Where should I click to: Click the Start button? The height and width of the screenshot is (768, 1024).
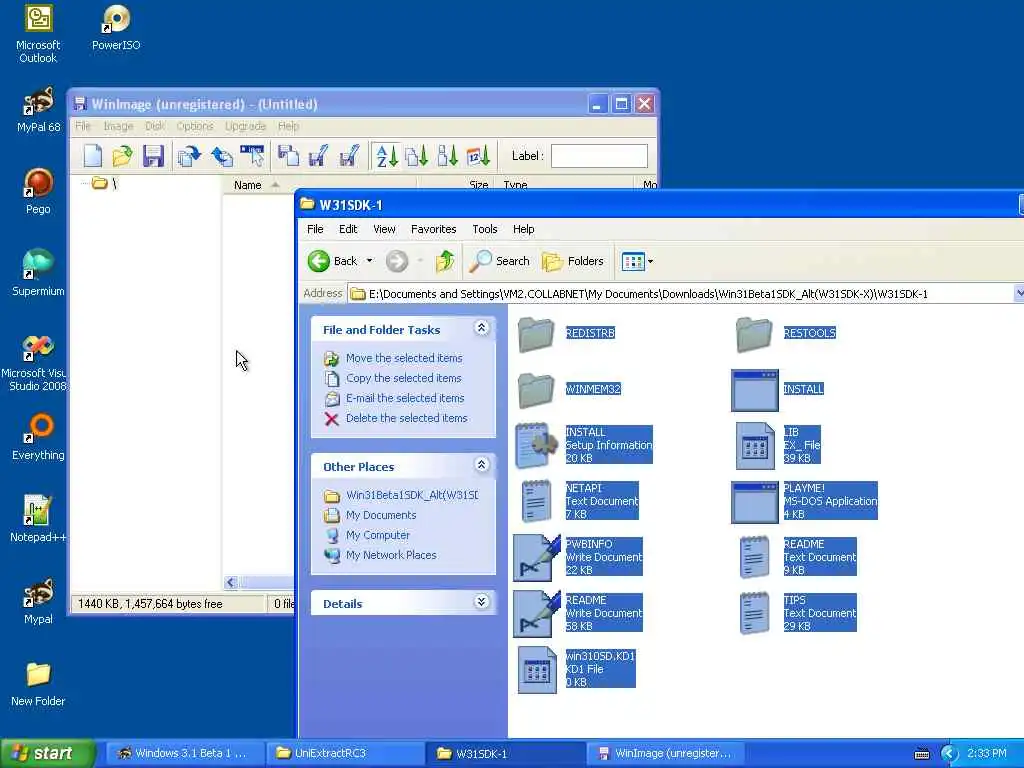pos(48,754)
